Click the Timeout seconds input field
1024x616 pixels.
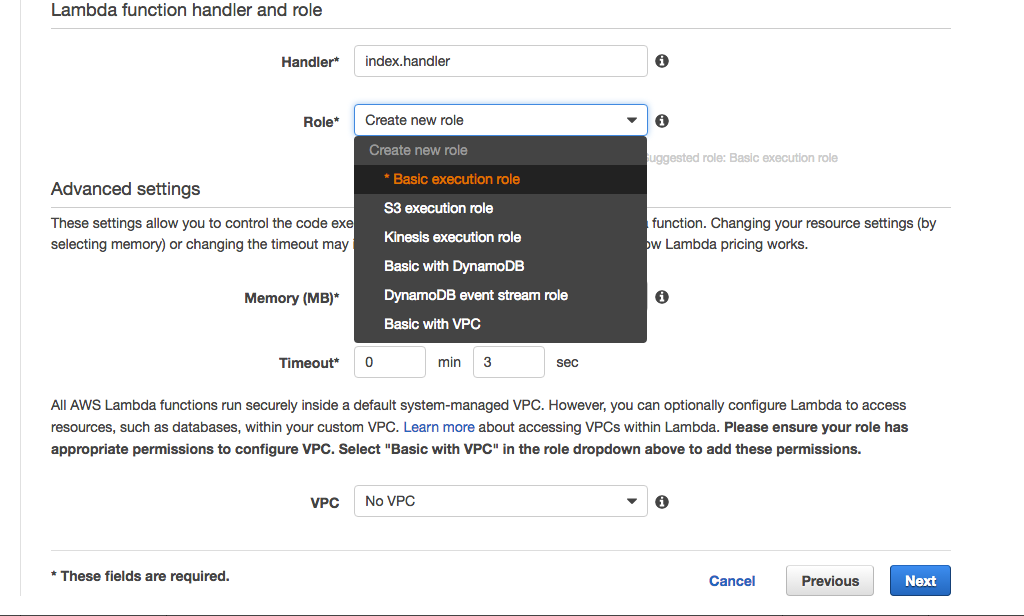[x=508, y=361]
